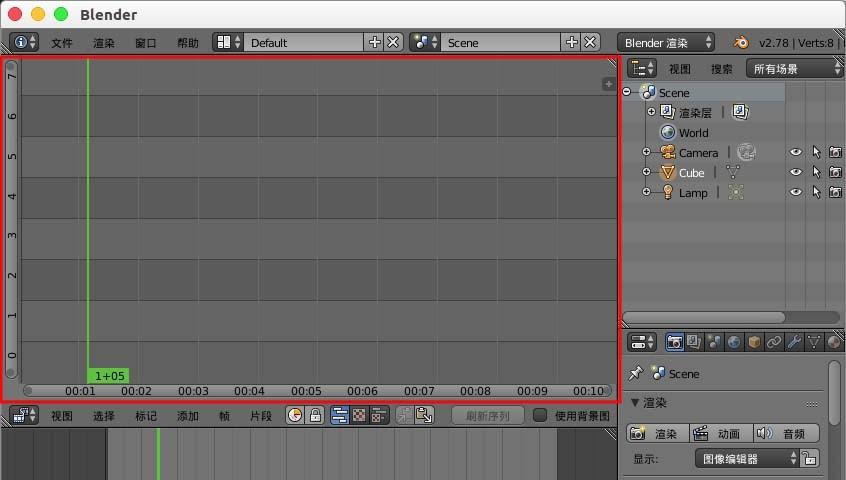
Task: Open the Properties editor type selector
Action: click(642, 342)
